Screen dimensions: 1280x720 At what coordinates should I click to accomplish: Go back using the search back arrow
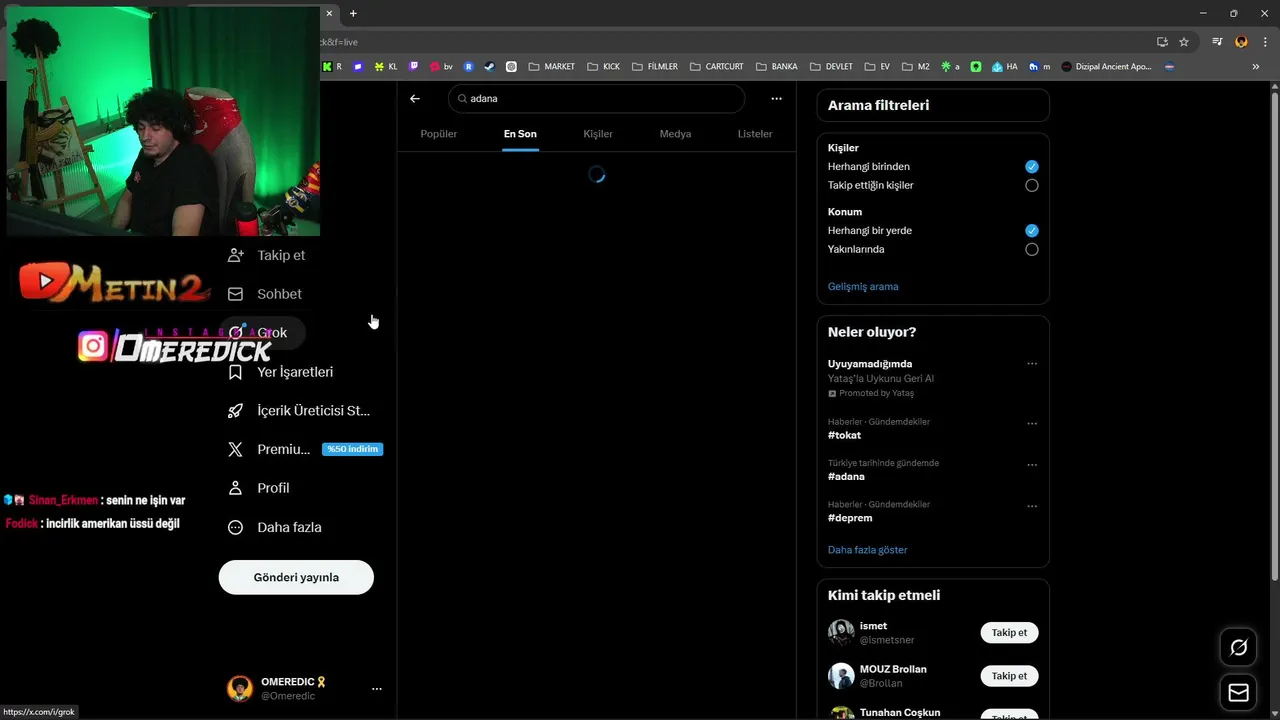click(x=415, y=99)
